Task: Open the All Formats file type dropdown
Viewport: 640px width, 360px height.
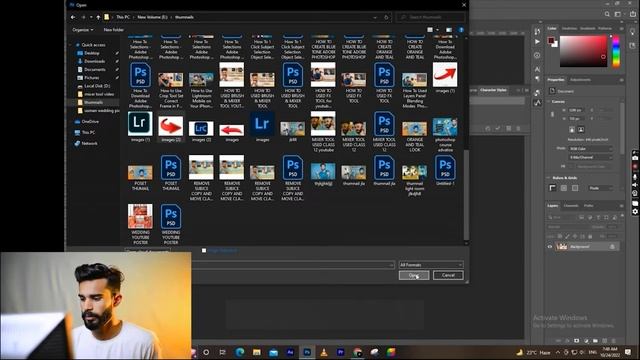Action: [431, 265]
